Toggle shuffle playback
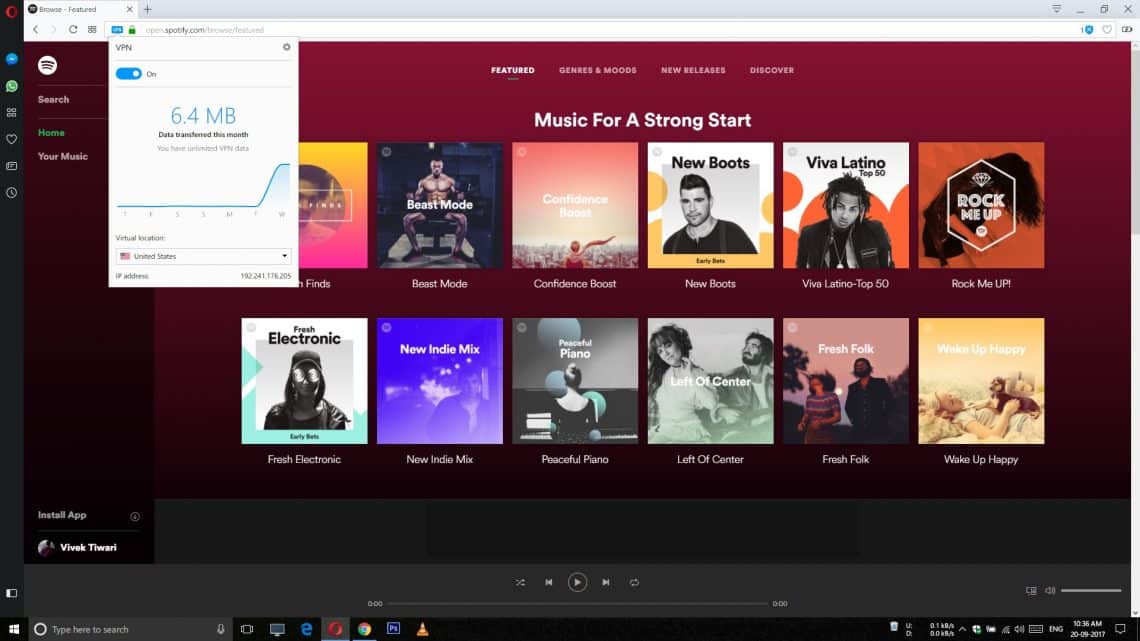The height and width of the screenshot is (641, 1140). coord(521,582)
